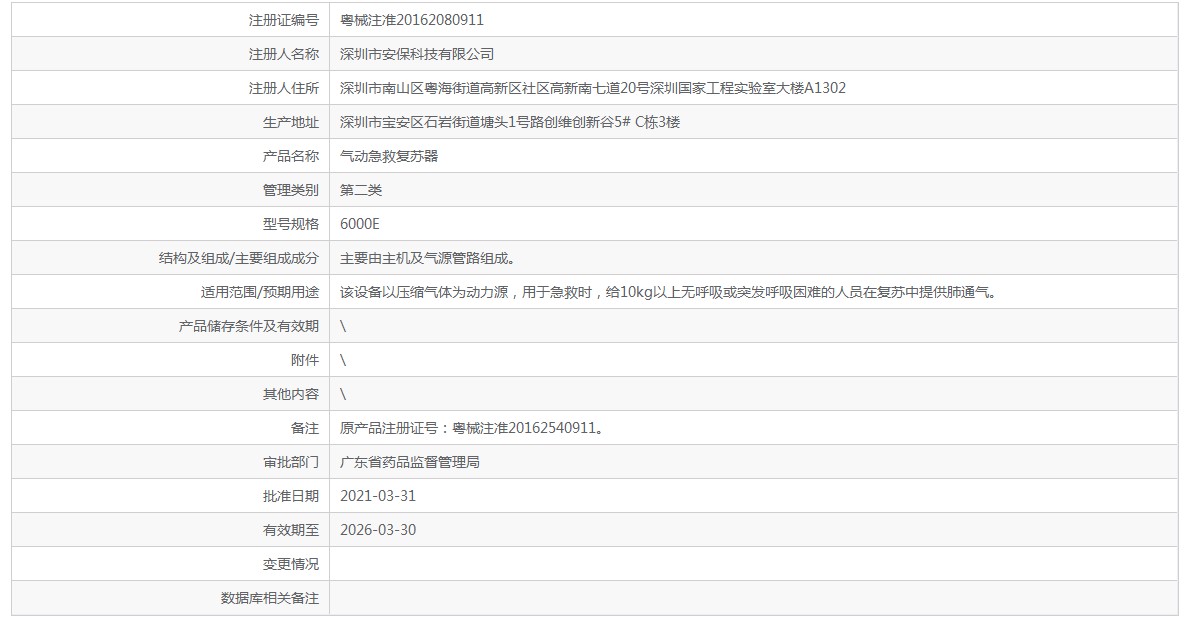Select registration number 粤械注准20162080911
The width and height of the screenshot is (1193, 623).
(412, 21)
